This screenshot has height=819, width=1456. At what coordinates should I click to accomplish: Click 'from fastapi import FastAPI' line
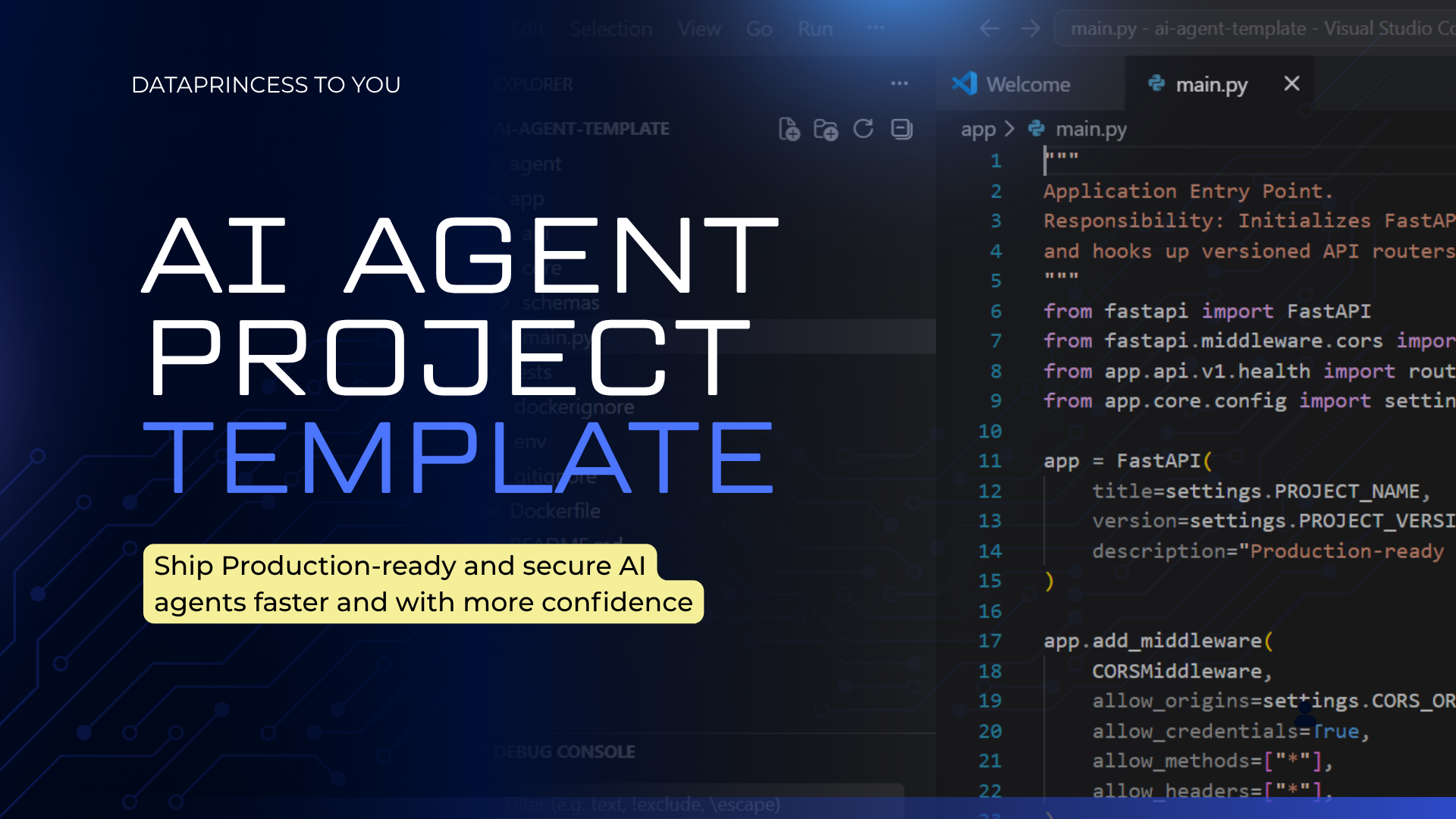pos(1207,311)
